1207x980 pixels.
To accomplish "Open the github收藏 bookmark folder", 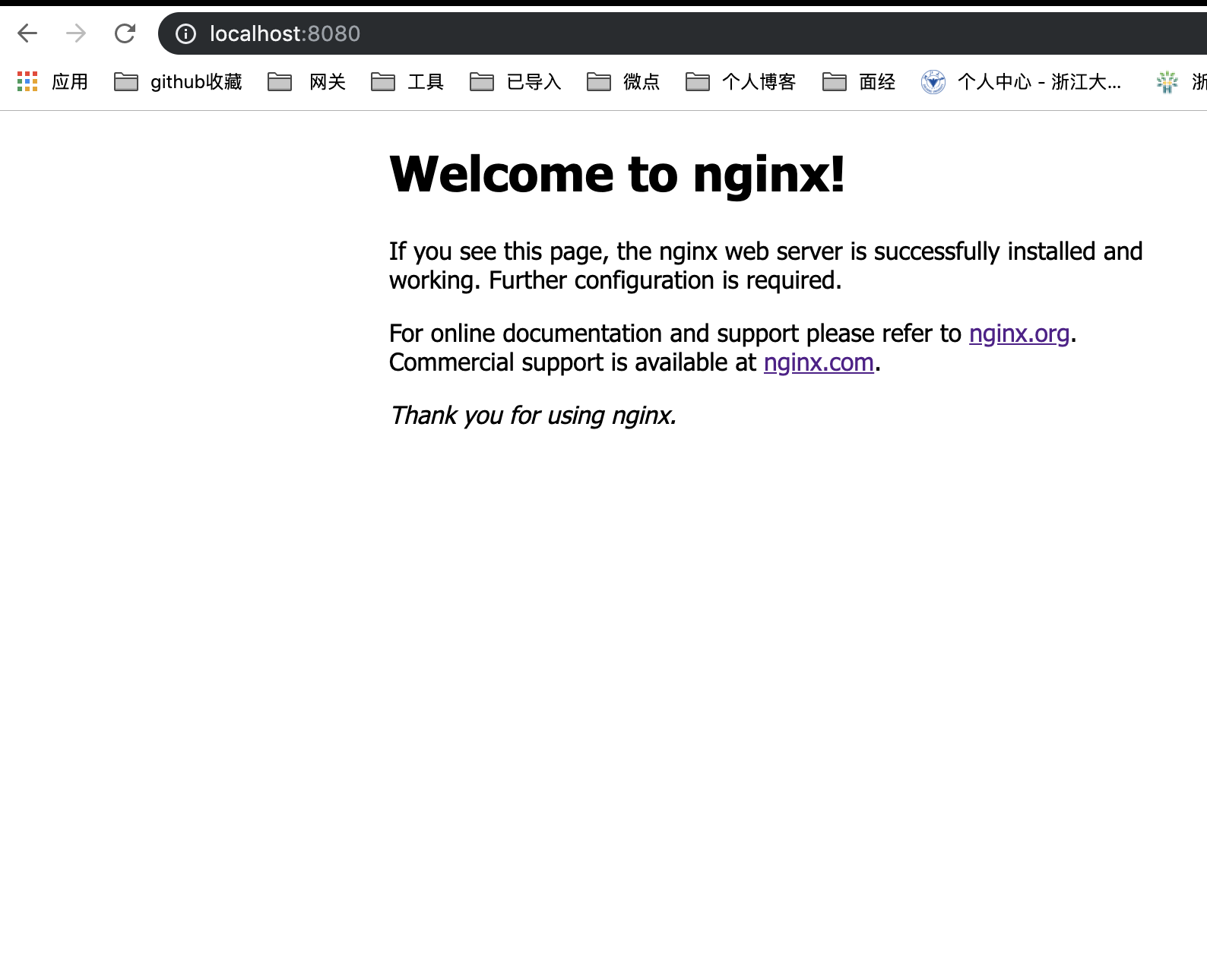I will click(x=179, y=81).
